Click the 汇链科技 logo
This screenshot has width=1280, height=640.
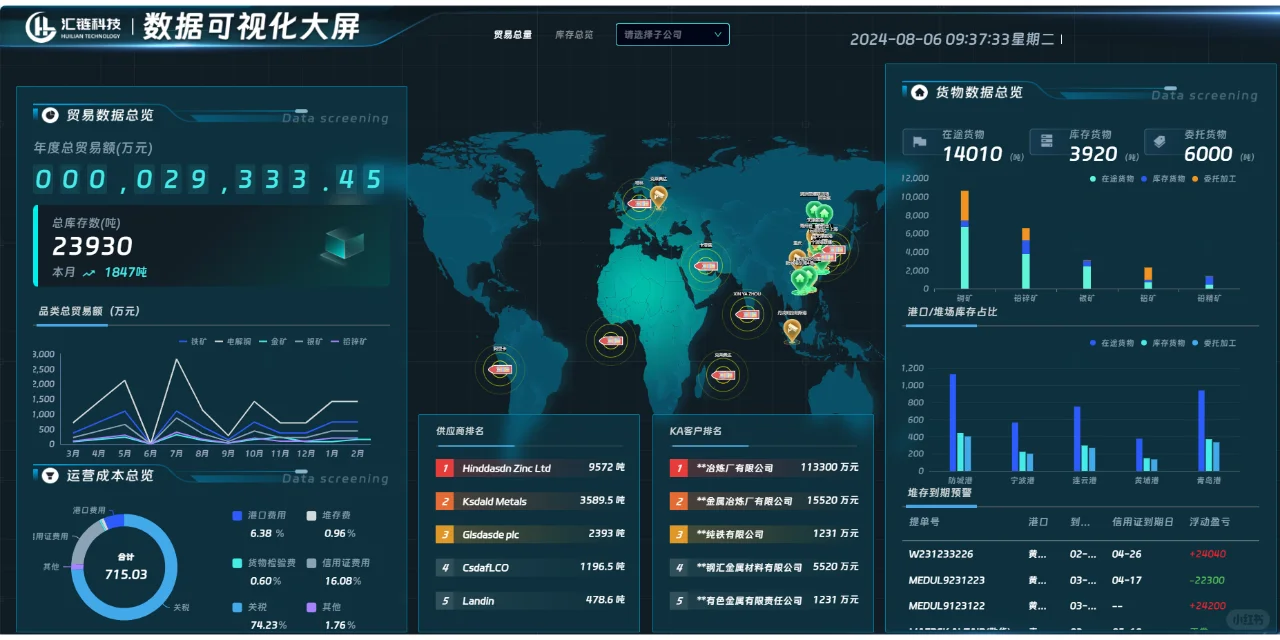[40, 26]
